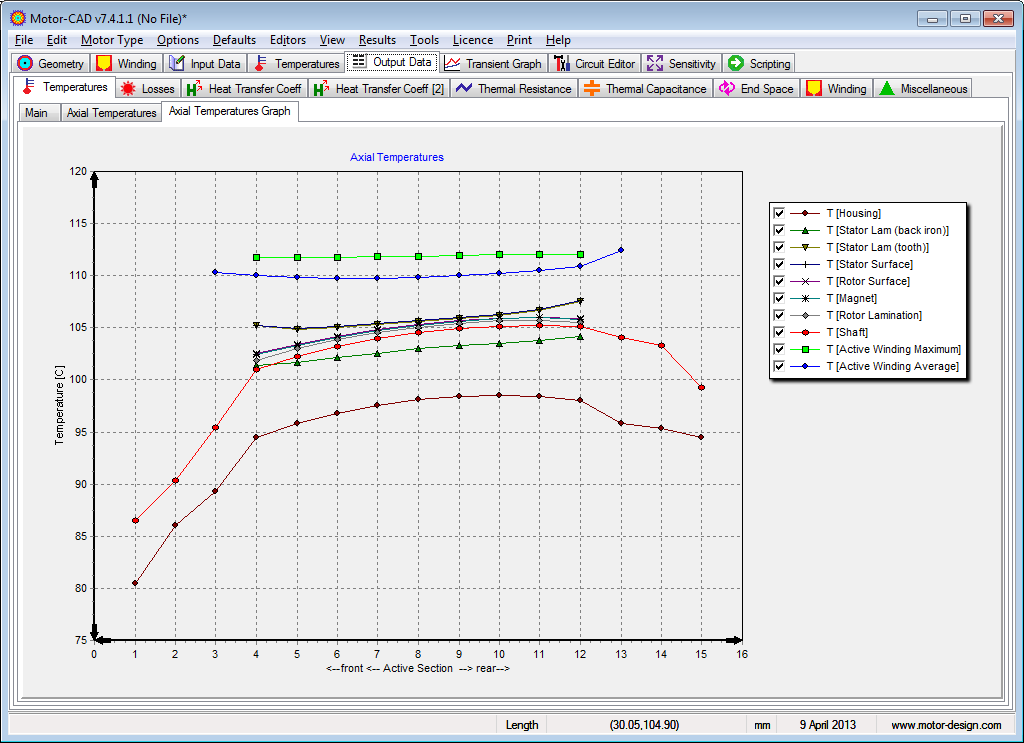Open the Winding tab icon in top row
The width and height of the screenshot is (1024, 743).
click(x=103, y=63)
